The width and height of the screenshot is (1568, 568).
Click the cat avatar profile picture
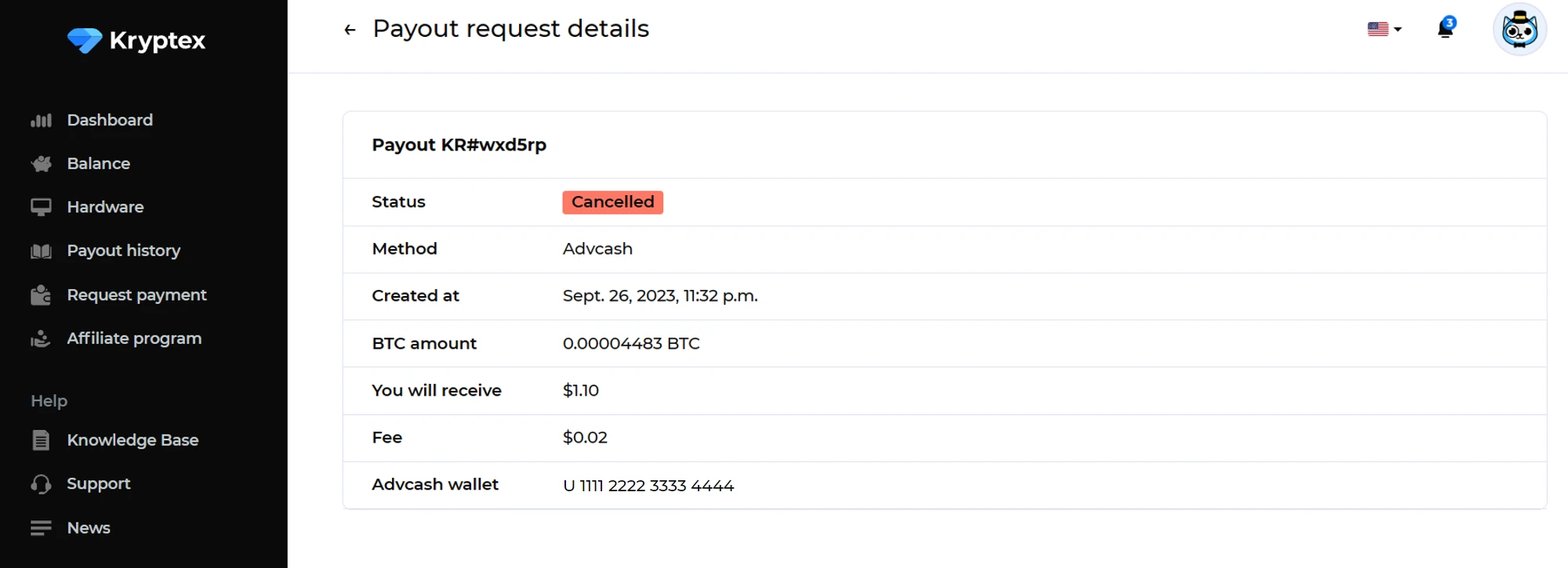1519,30
